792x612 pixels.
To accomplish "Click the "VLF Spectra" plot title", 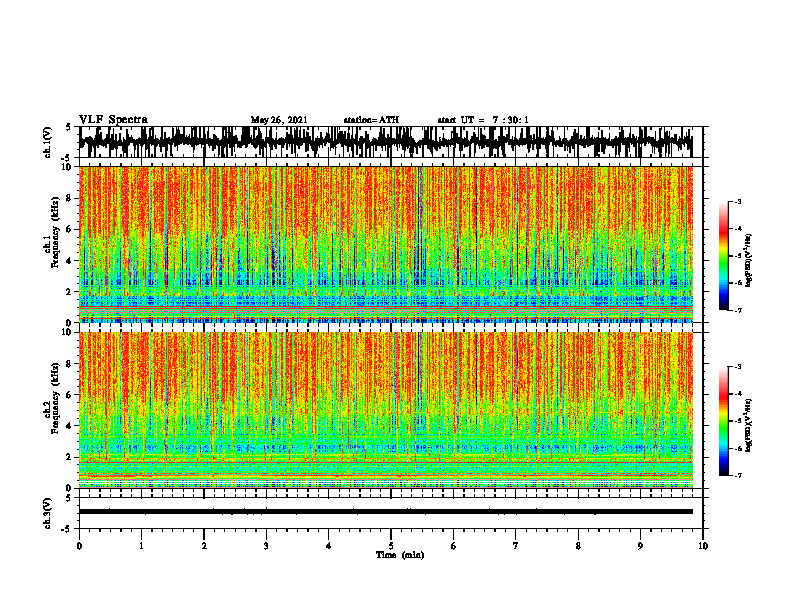I will click(113, 120).
